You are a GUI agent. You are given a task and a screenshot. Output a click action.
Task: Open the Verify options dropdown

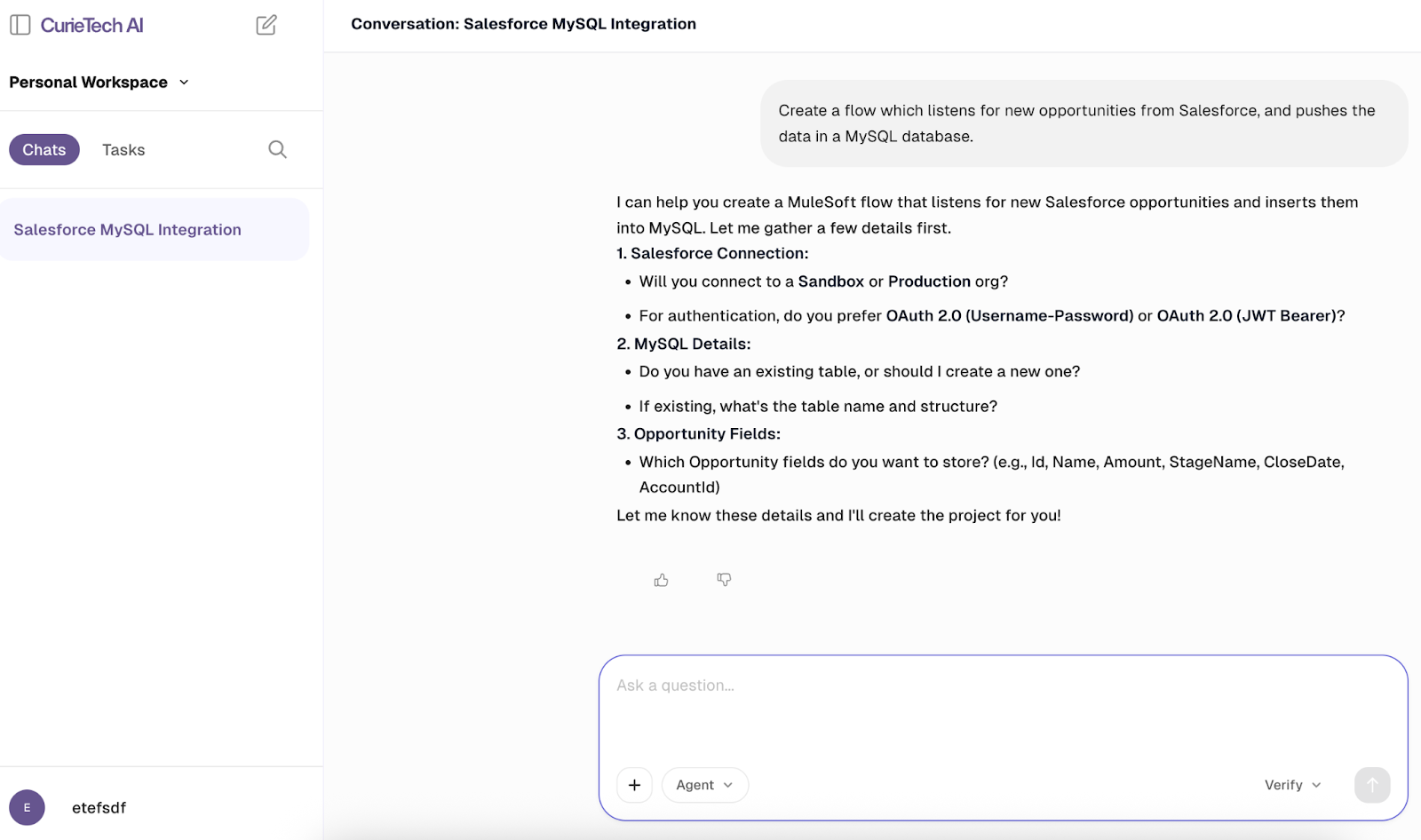click(1290, 785)
